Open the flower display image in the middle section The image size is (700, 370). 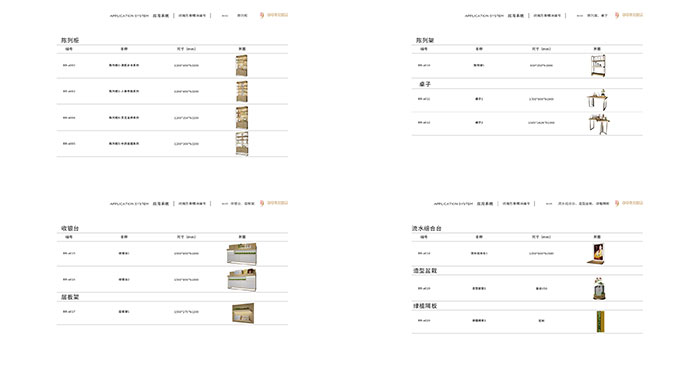(x=599, y=288)
